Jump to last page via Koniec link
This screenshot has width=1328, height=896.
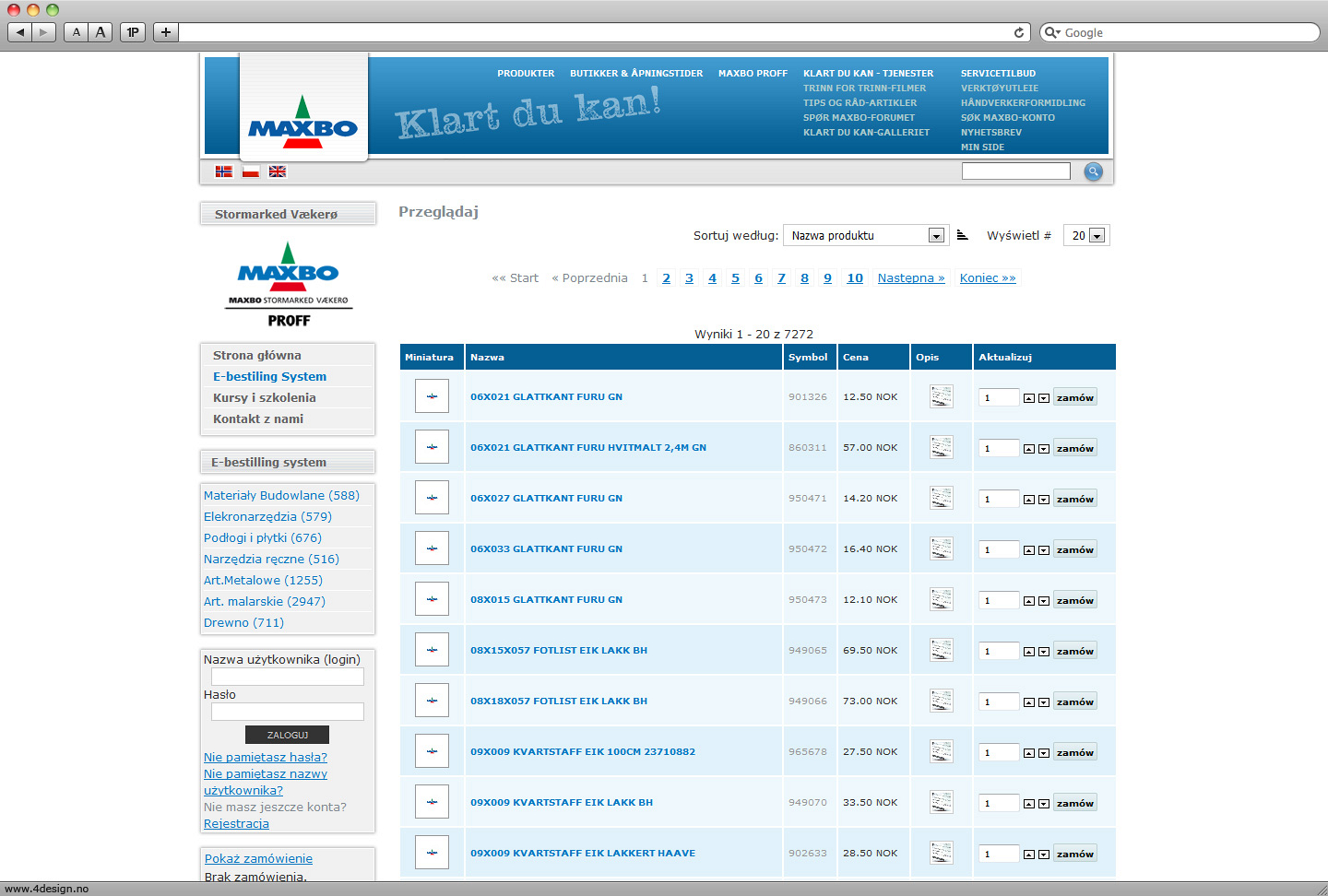(x=988, y=278)
